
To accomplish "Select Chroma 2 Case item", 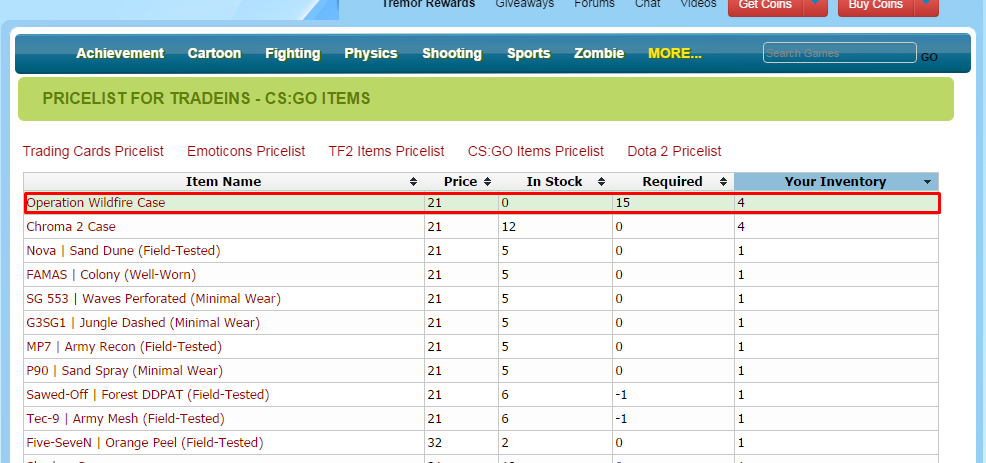I will [71, 226].
